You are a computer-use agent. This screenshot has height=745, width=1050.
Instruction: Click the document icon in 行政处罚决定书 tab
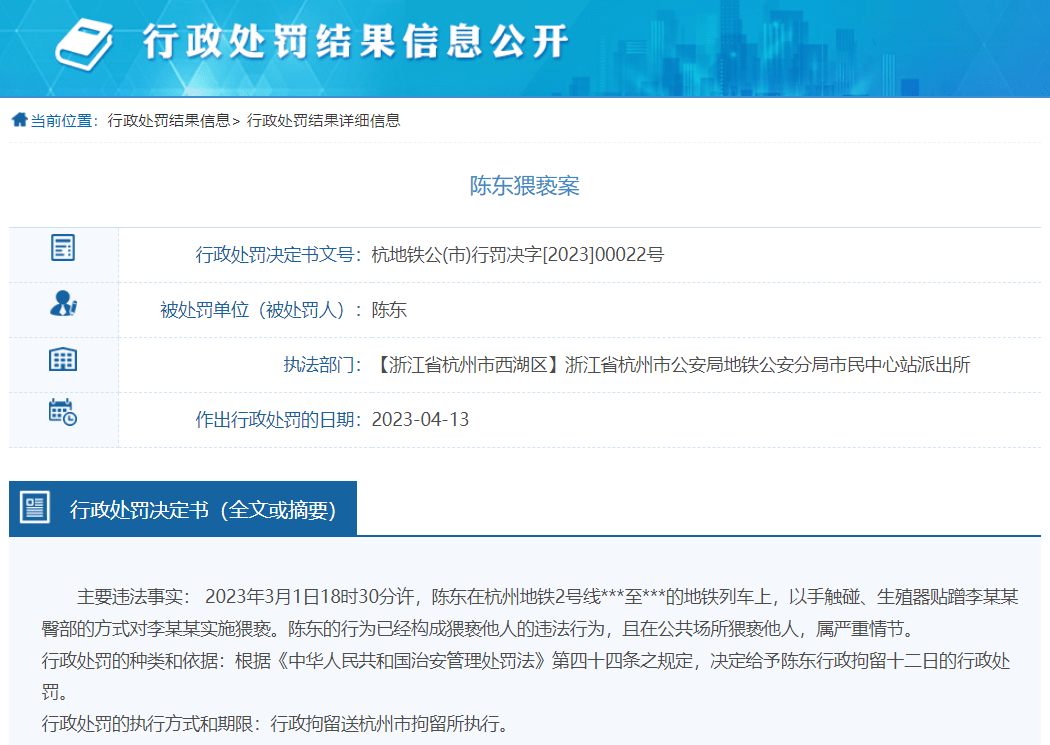(x=35, y=507)
